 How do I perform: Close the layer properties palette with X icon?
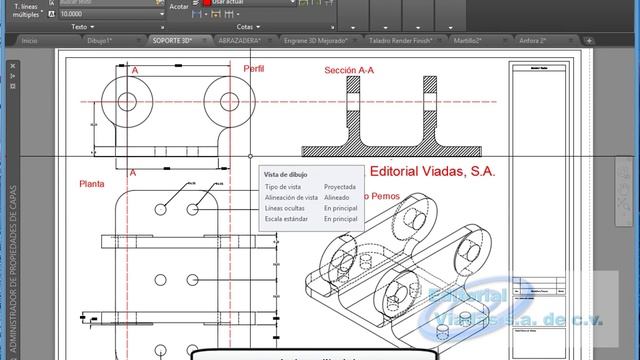click(13, 66)
